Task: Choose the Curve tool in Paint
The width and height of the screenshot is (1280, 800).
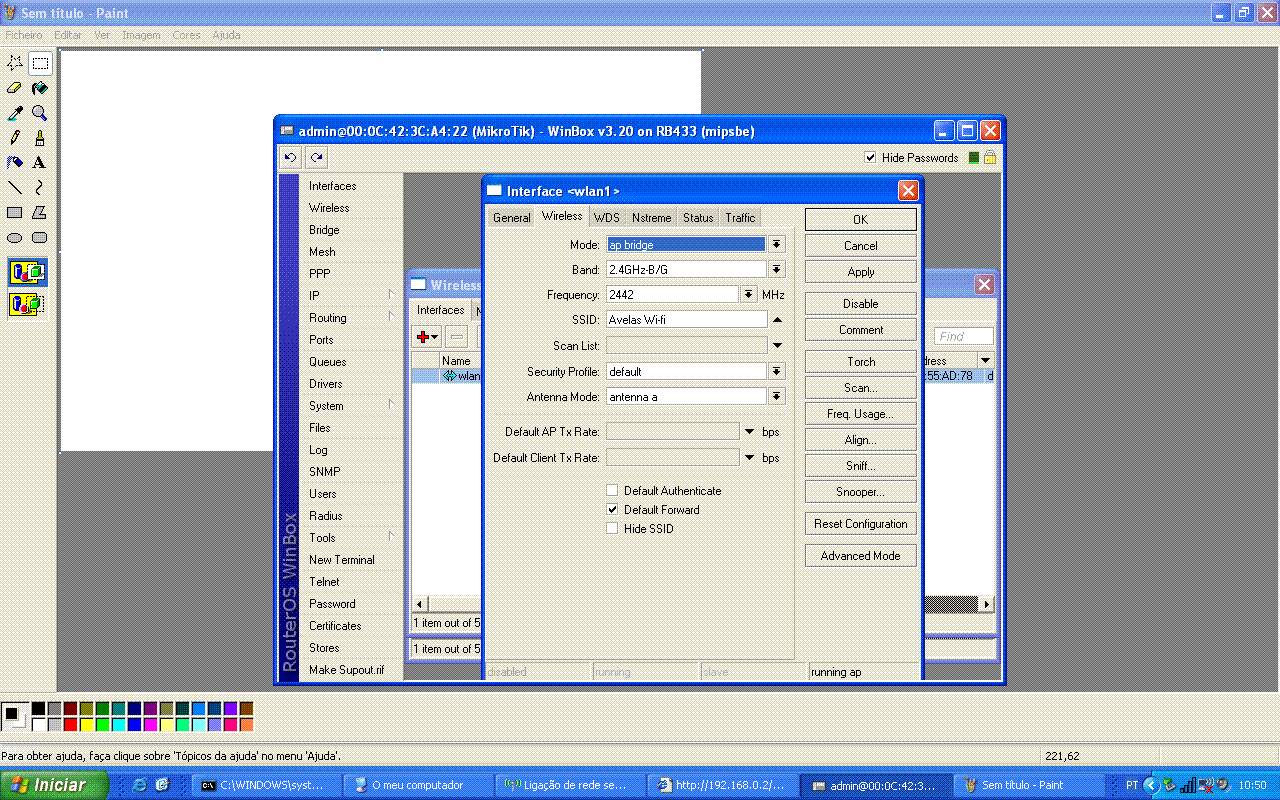Action: (x=40, y=187)
